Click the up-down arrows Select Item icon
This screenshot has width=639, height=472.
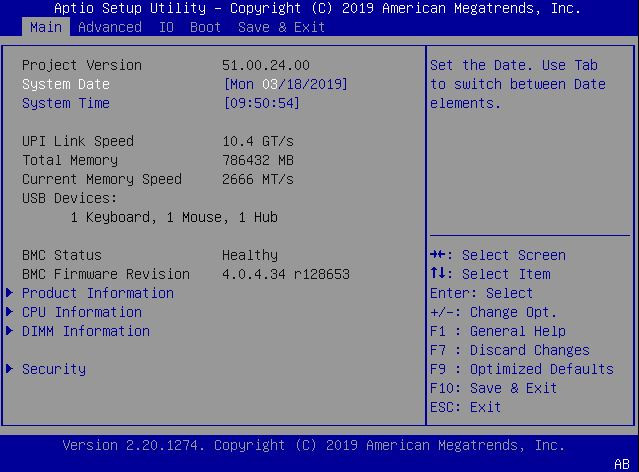[438, 273]
